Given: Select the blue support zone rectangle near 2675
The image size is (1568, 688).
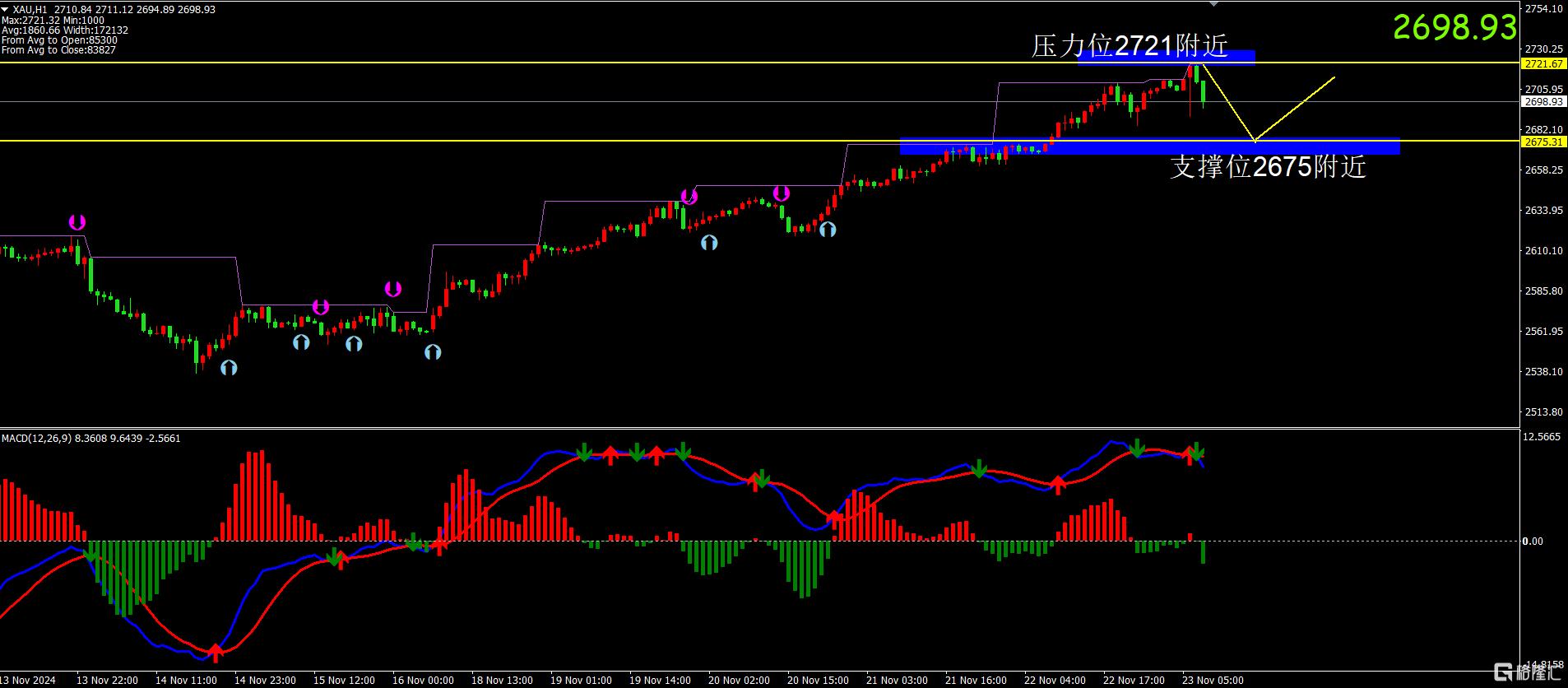Looking at the screenshot, I should click(1150, 146).
